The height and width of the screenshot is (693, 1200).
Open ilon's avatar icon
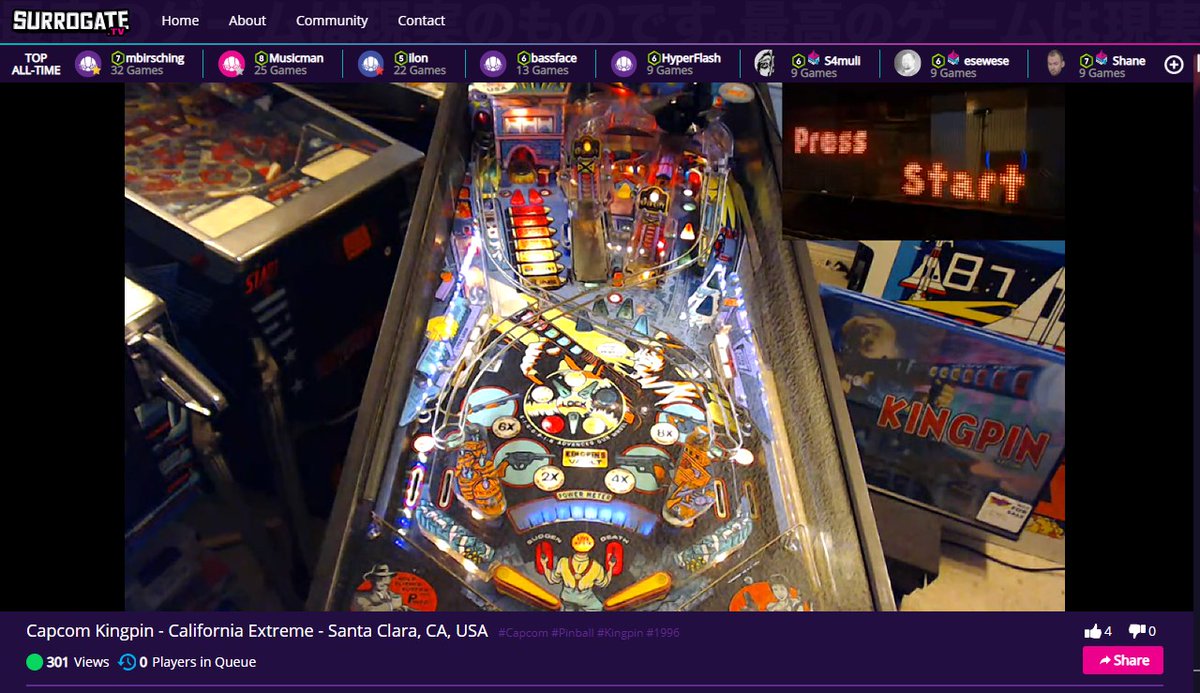click(371, 64)
